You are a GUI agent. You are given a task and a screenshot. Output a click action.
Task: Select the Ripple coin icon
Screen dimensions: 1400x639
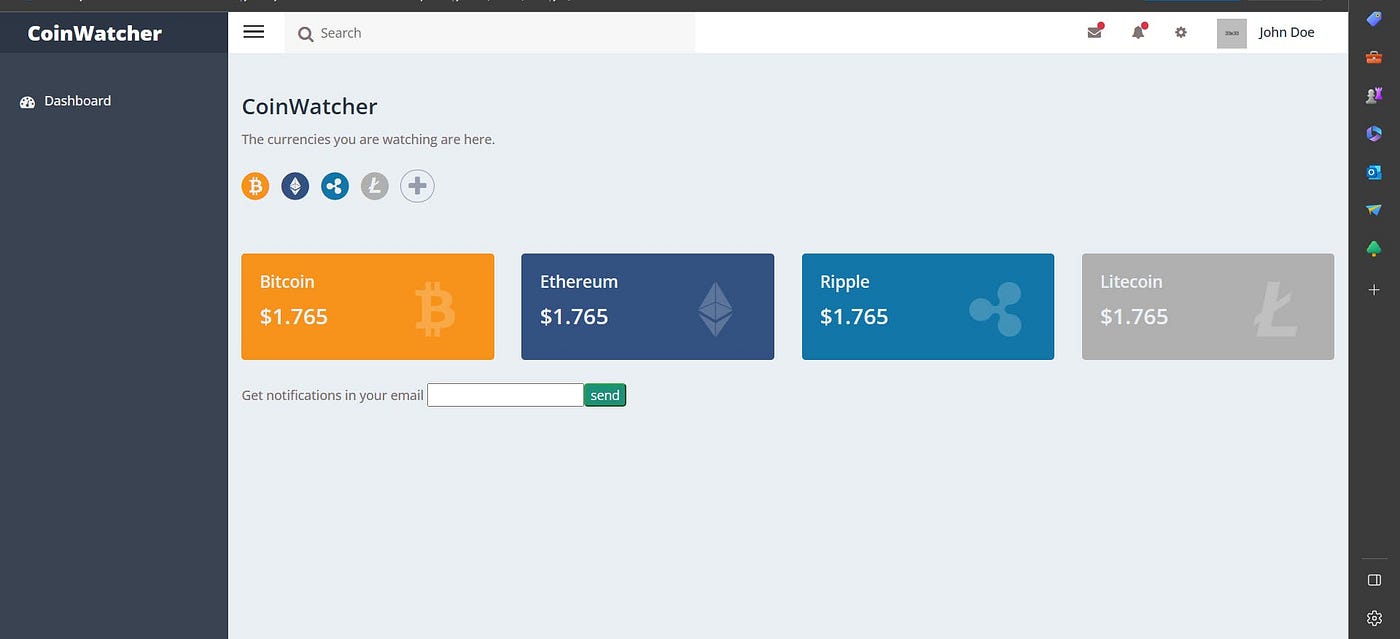pyautogui.click(x=334, y=185)
